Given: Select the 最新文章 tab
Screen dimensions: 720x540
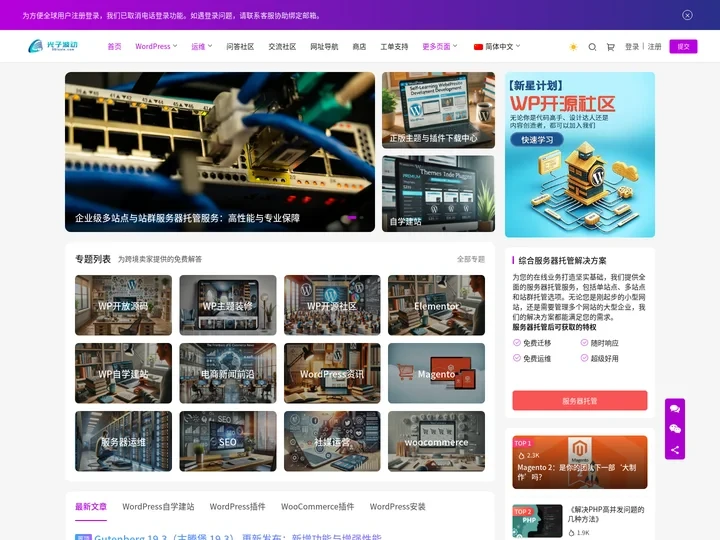Looking at the screenshot, I should point(91,506).
